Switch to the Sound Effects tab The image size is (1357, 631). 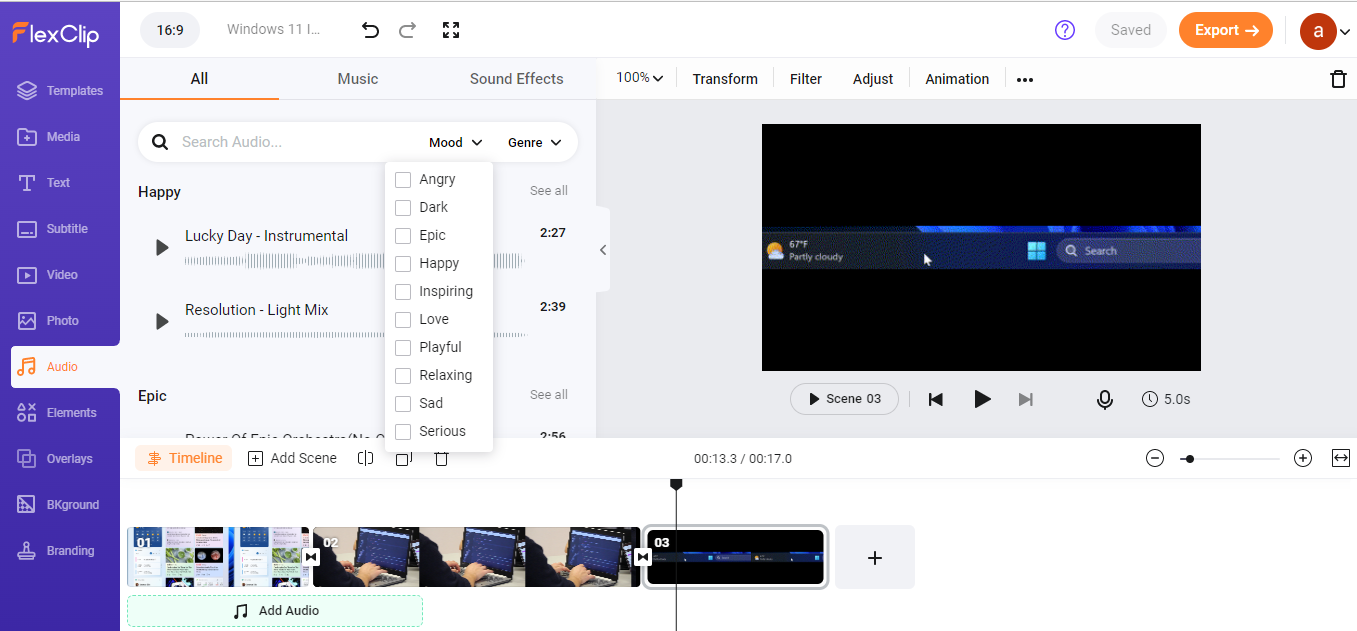(516, 79)
